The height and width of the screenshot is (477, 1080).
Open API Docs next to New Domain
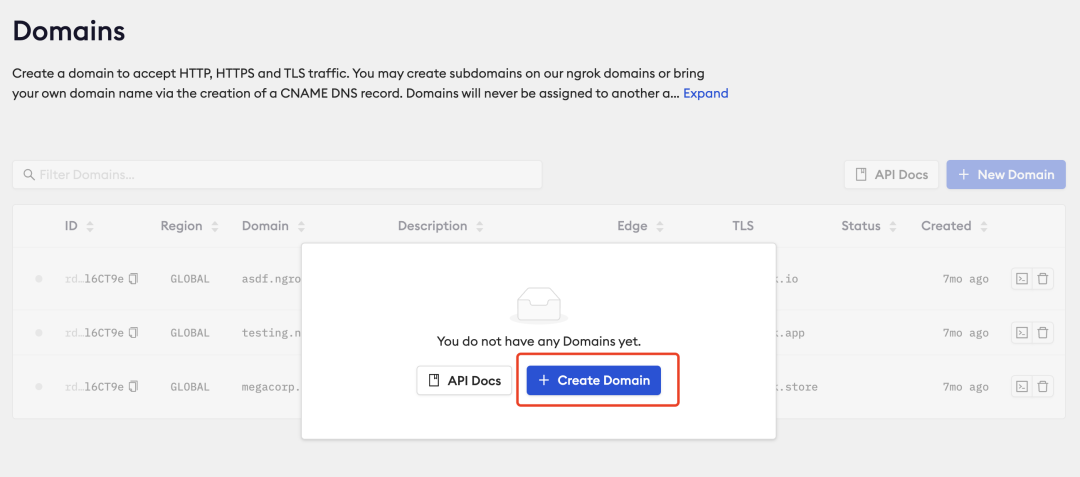[892, 175]
